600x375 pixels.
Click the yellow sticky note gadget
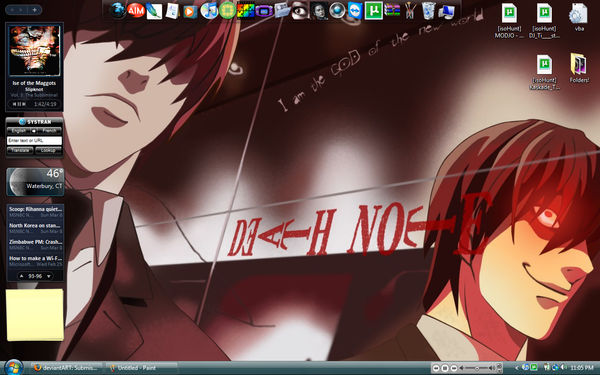(x=35, y=315)
